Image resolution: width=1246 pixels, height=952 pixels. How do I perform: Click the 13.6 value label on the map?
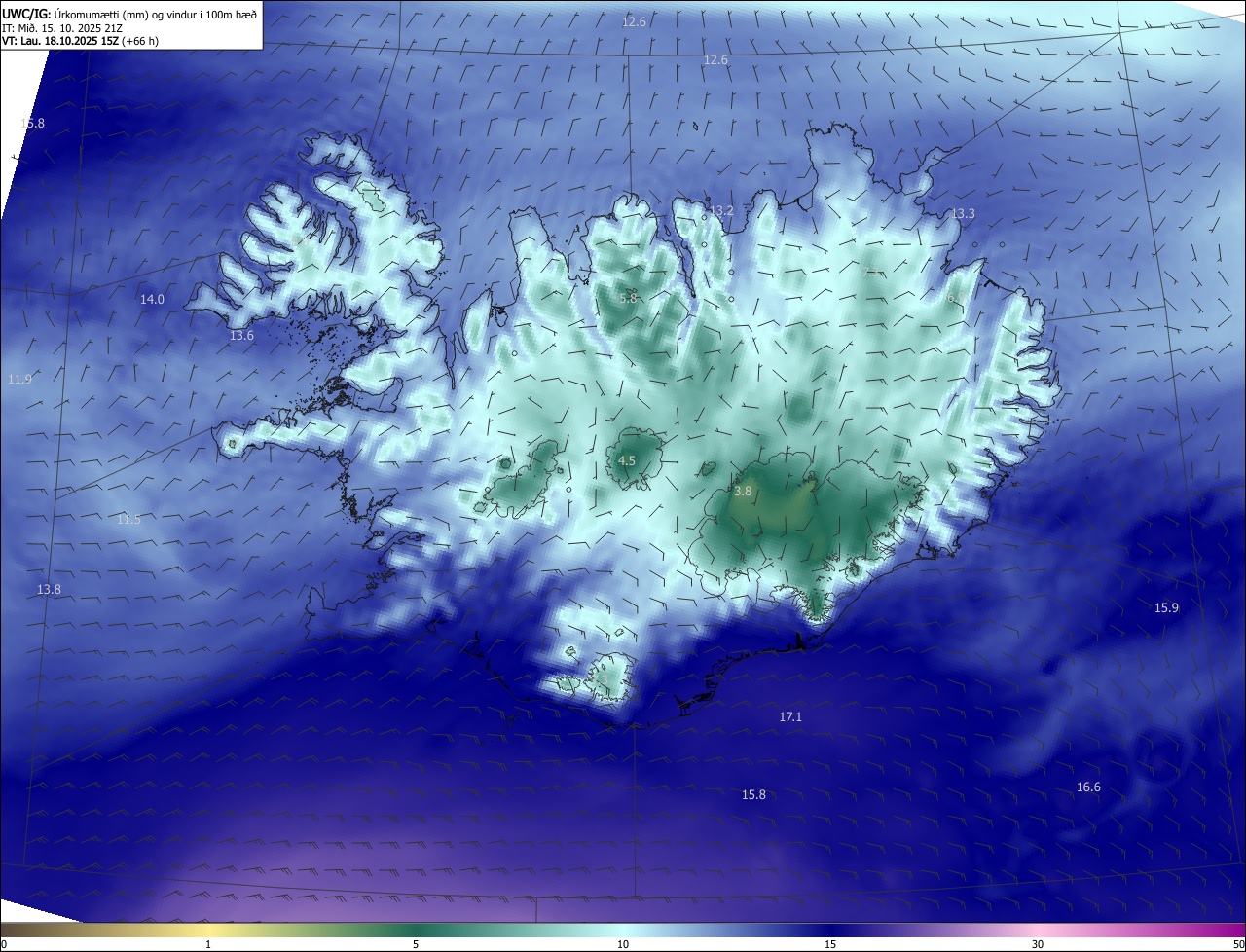pyautogui.click(x=241, y=336)
